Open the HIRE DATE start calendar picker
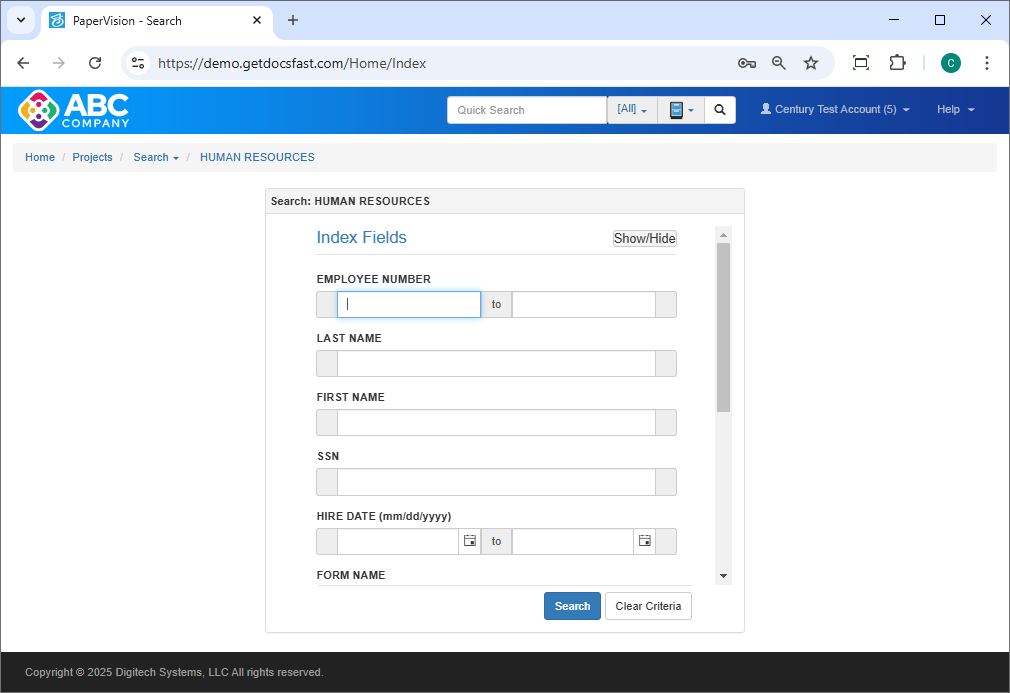Screen dimensions: 1010x693 (469, 541)
